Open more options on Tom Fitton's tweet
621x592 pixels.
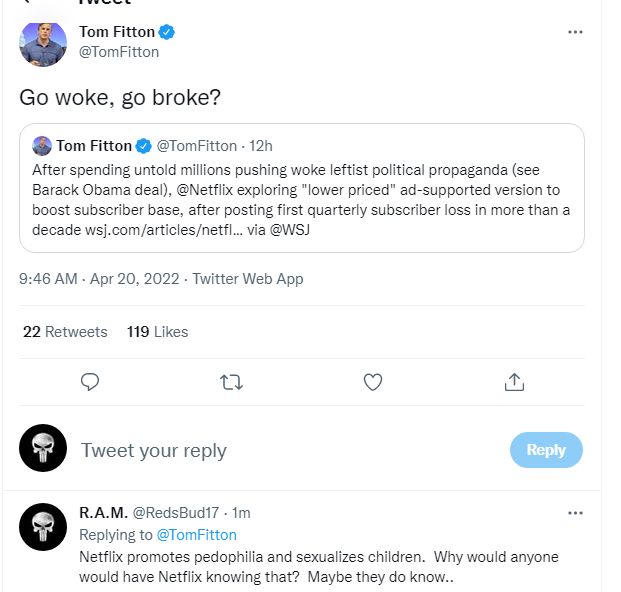pyautogui.click(x=575, y=32)
